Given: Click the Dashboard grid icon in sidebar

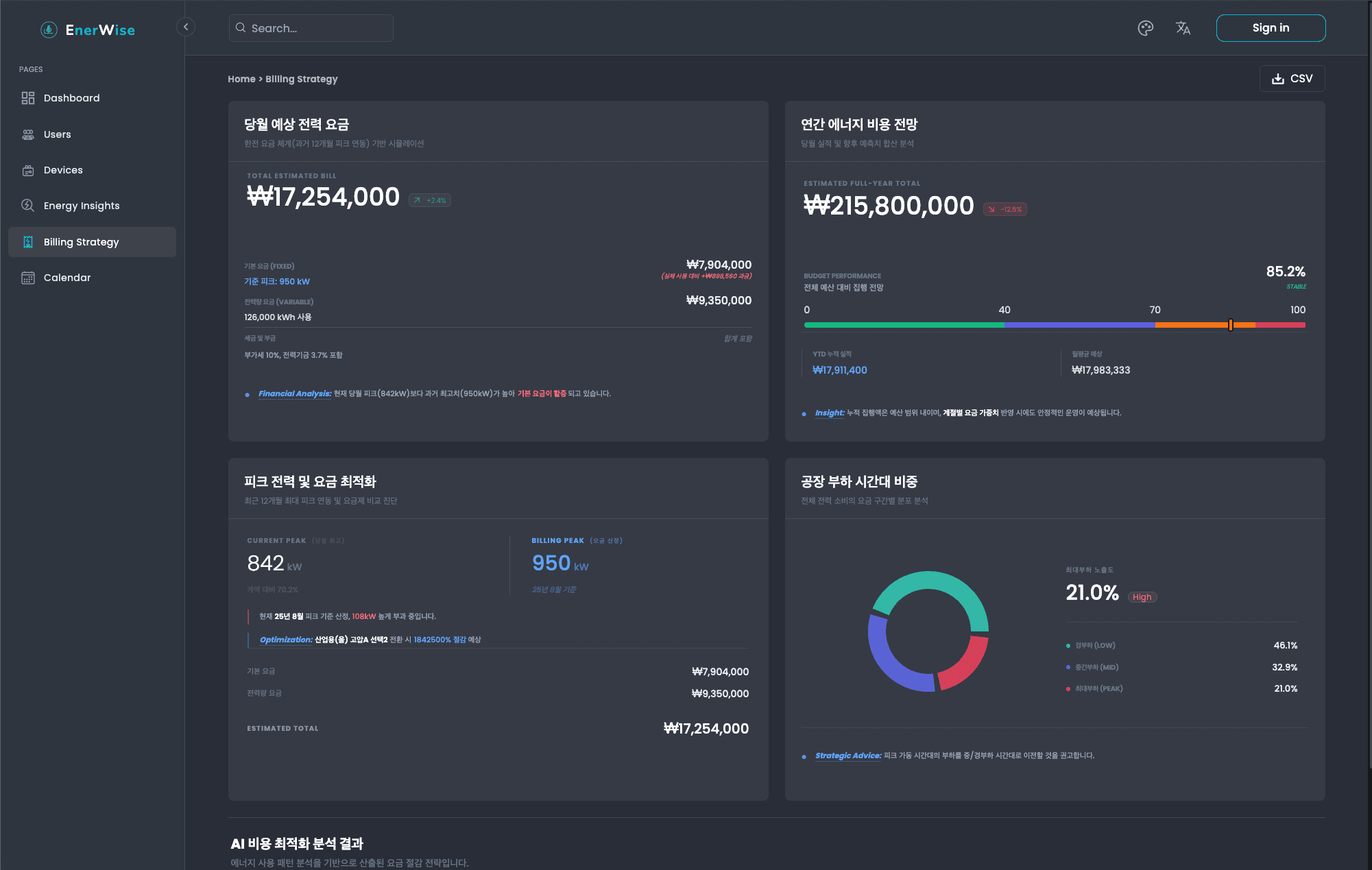Looking at the screenshot, I should [x=28, y=98].
